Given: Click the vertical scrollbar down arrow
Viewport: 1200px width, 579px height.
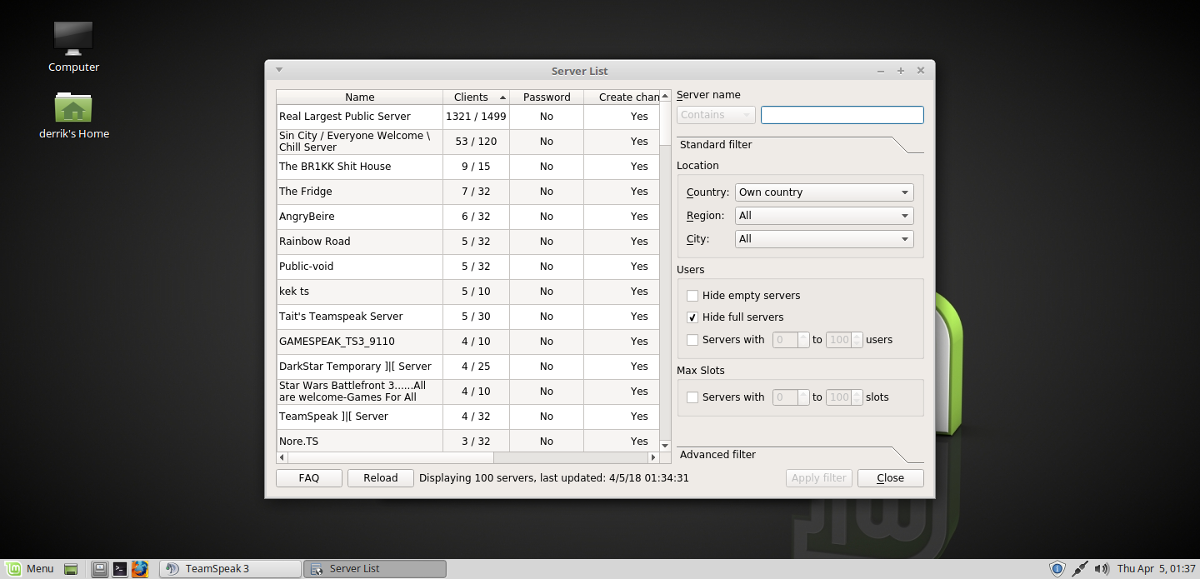Looking at the screenshot, I should tap(666, 444).
